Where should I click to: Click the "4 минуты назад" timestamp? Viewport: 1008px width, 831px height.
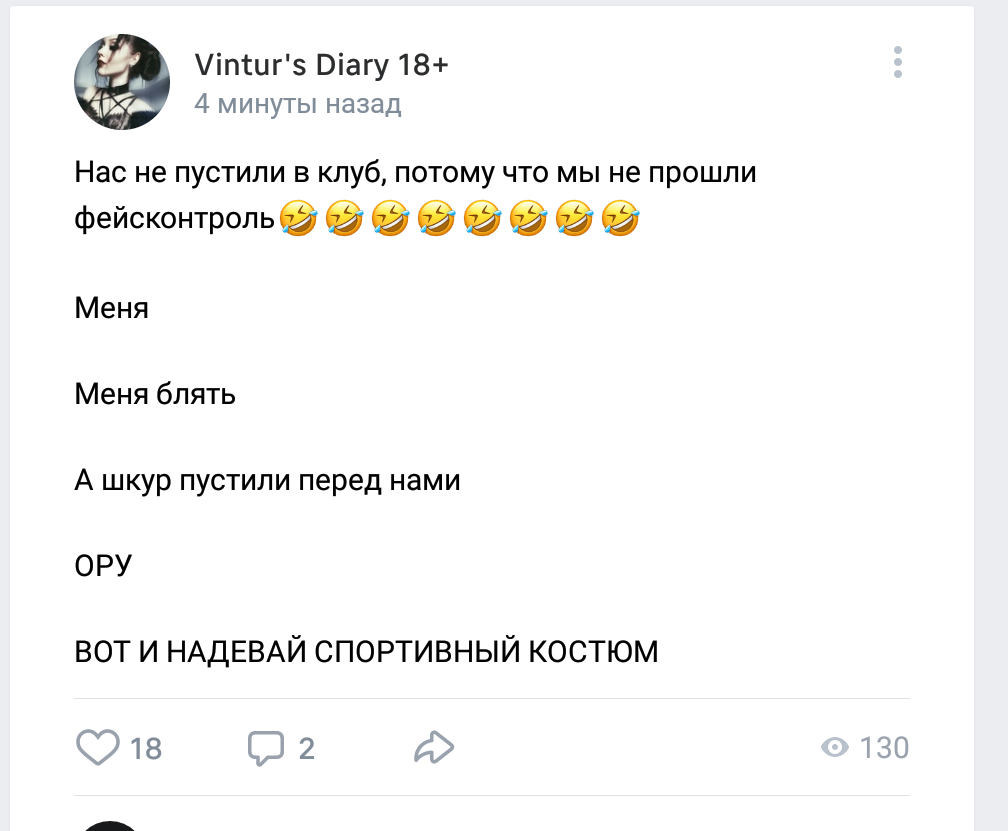tap(297, 104)
